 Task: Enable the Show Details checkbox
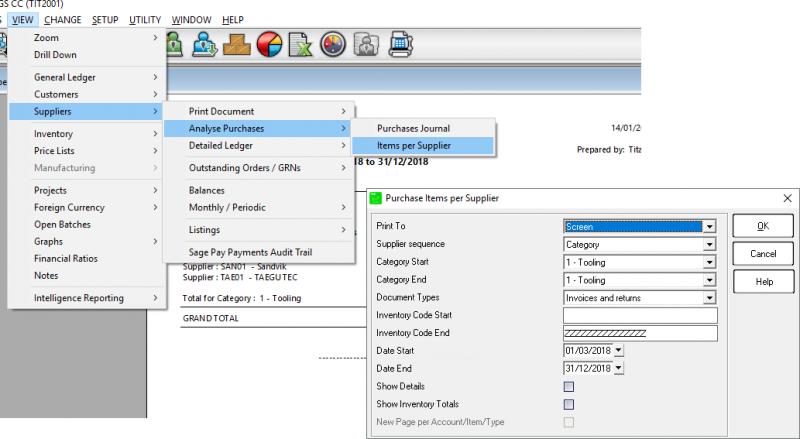pos(569,386)
